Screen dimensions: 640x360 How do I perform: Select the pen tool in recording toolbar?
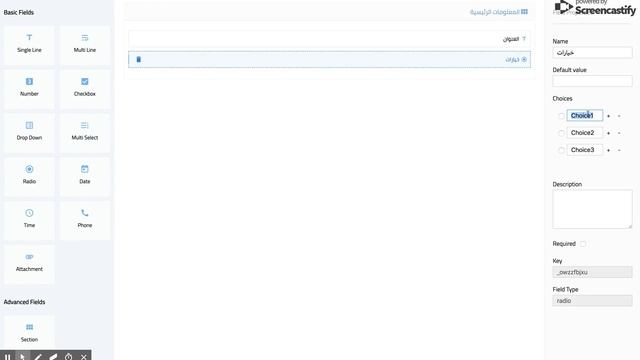tap(38, 357)
